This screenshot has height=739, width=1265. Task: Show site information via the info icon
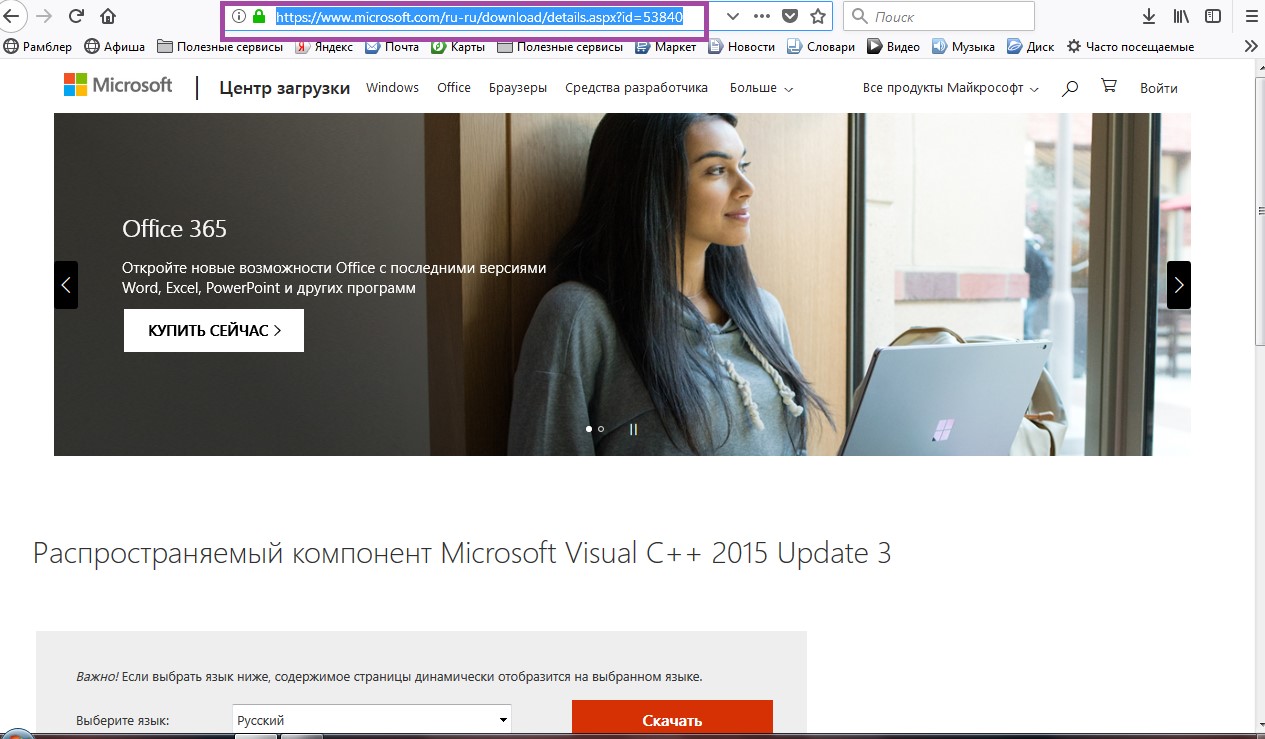pyautogui.click(x=239, y=16)
